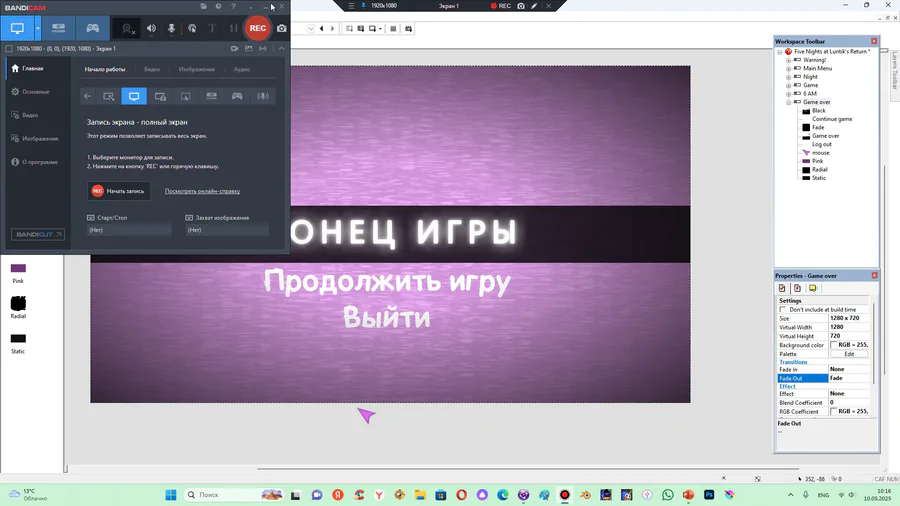Select Cointinue game object in tree

coord(832,119)
